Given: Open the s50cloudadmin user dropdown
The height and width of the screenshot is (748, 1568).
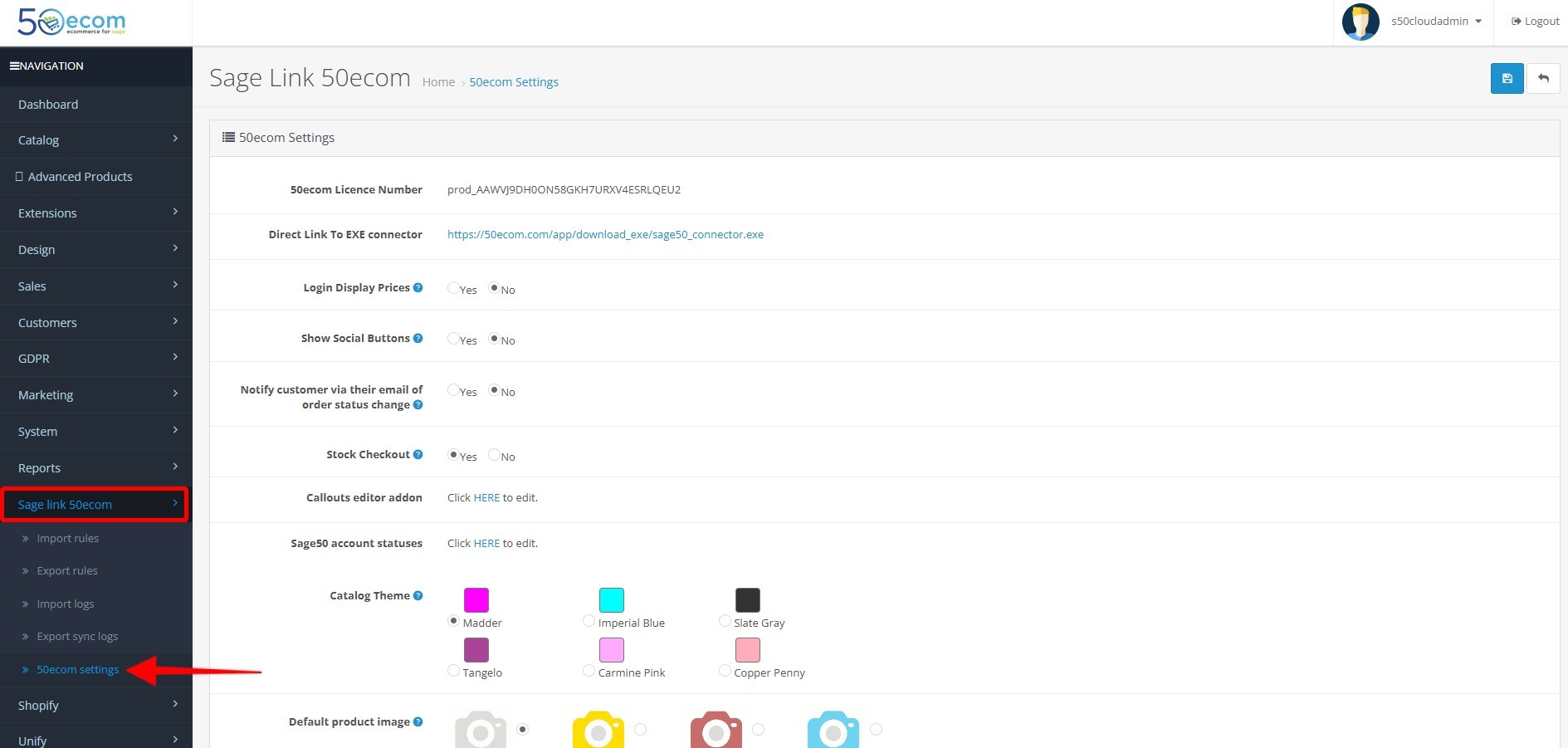Looking at the screenshot, I should coord(1436,22).
